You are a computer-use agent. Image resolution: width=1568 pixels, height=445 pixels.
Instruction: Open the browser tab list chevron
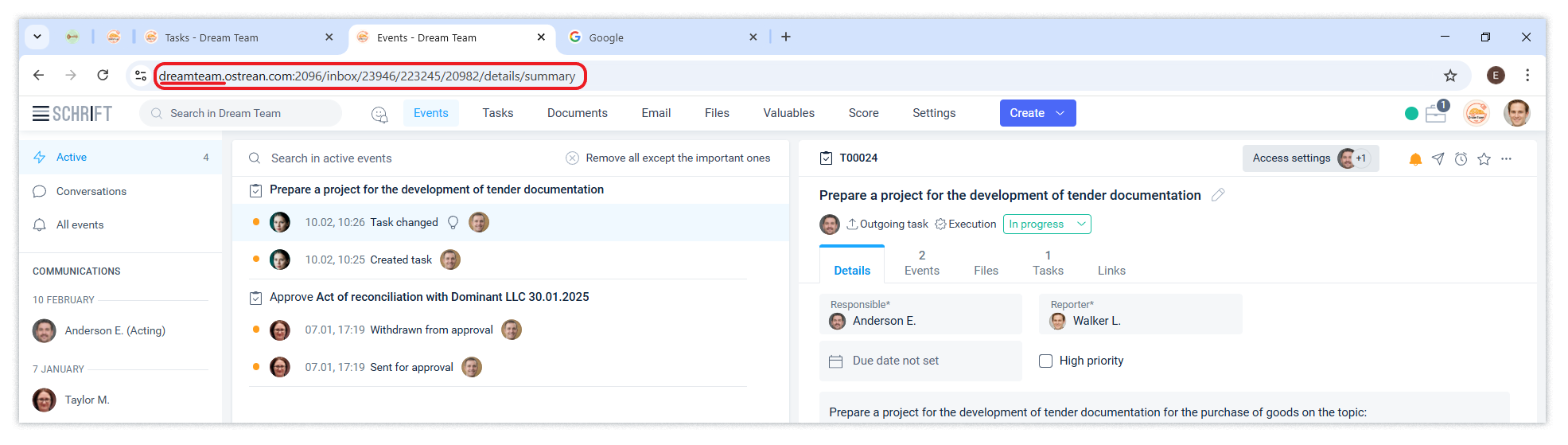pos(37,37)
